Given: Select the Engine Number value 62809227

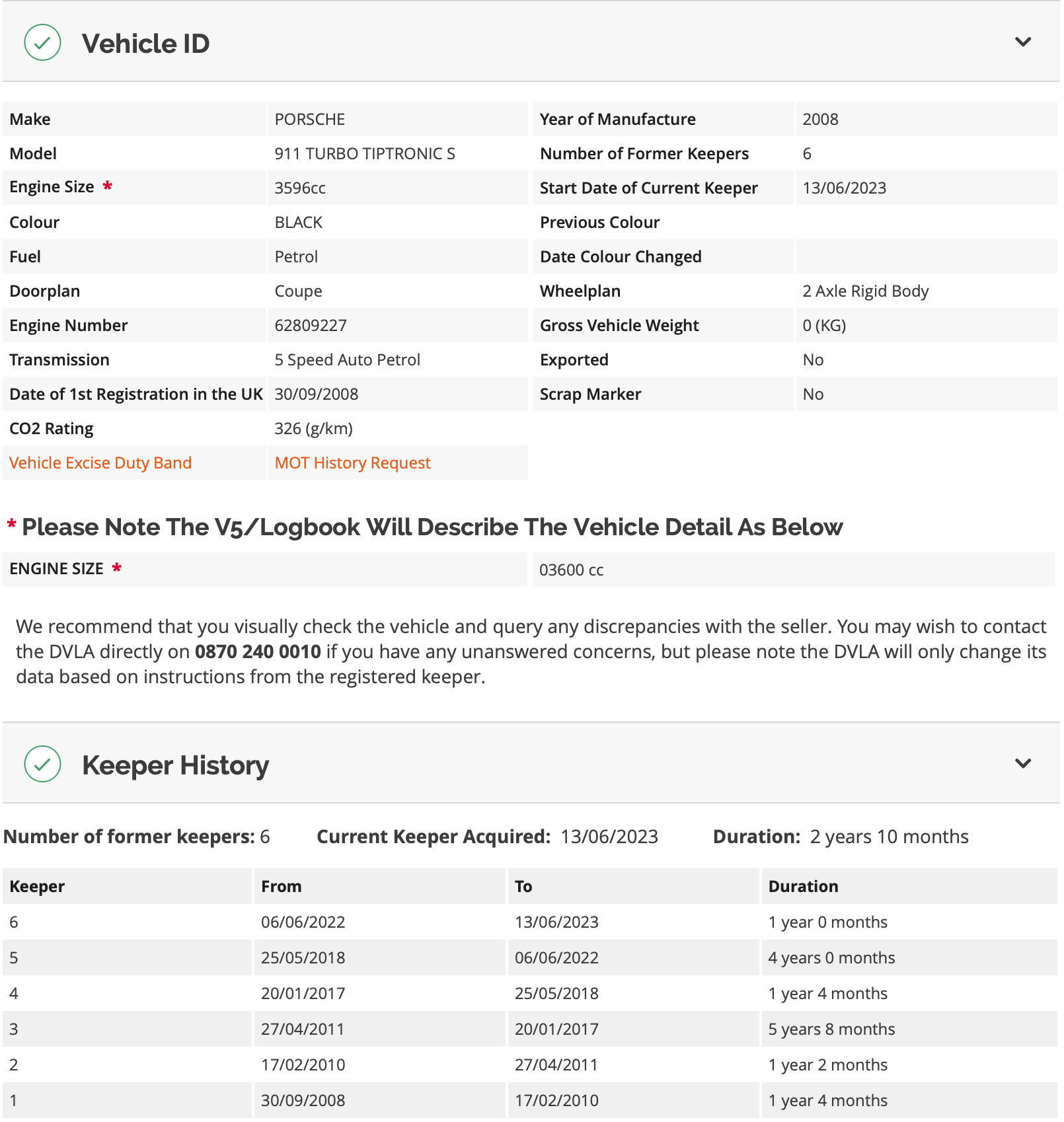Looking at the screenshot, I should tap(311, 326).
